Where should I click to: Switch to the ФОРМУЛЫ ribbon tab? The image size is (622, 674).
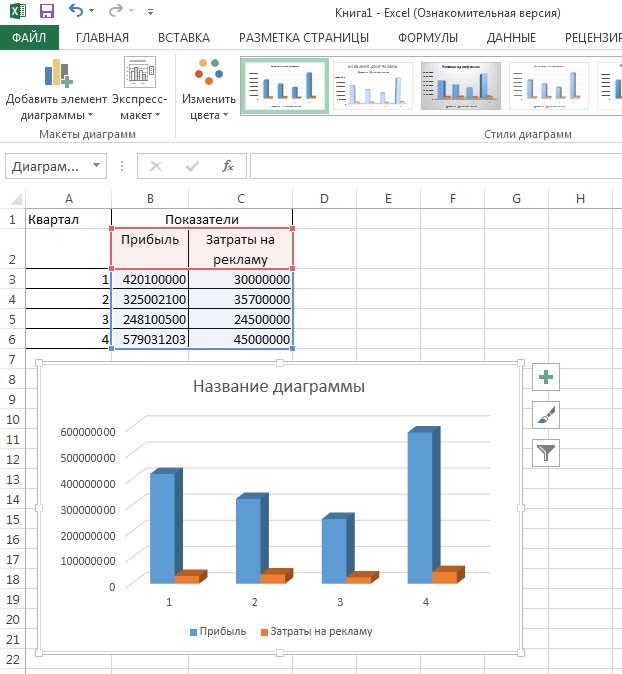(x=428, y=38)
